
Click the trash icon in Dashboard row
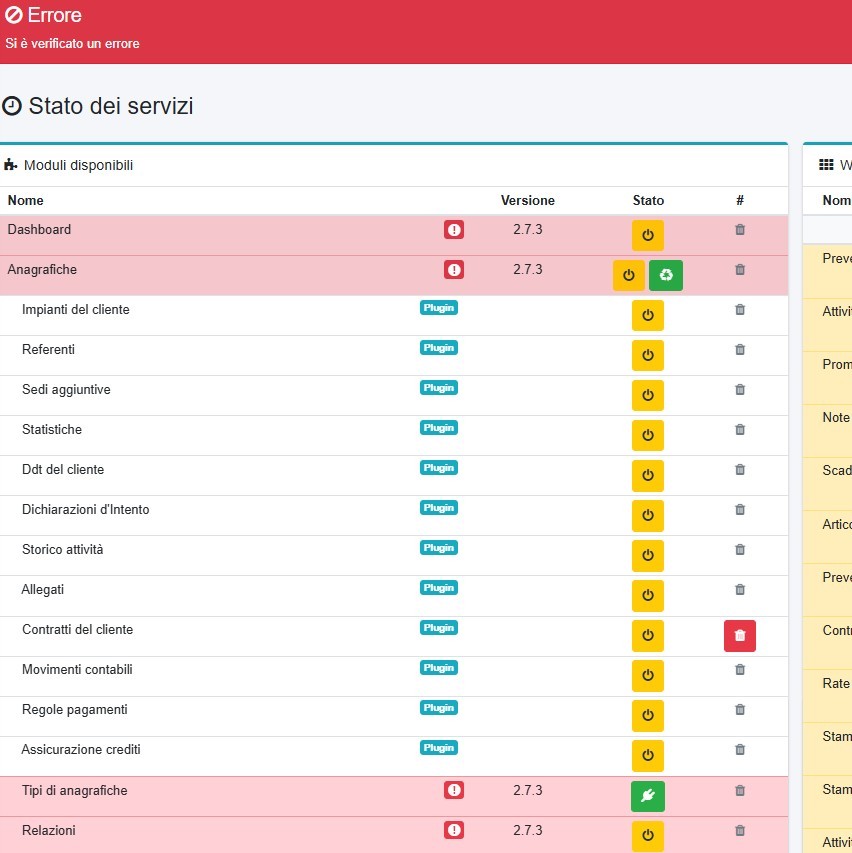(740, 230)
